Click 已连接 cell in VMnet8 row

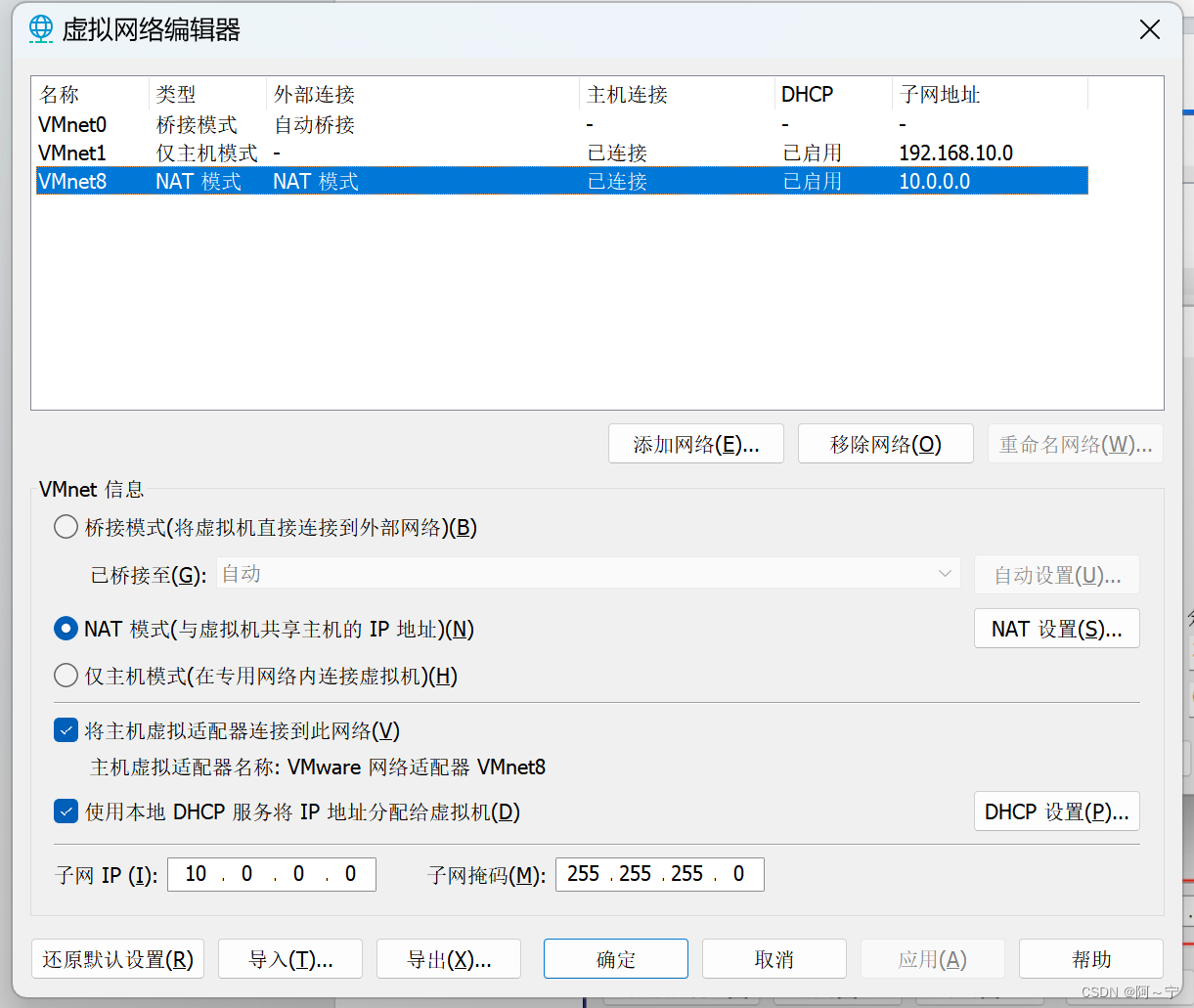point(617,182)
